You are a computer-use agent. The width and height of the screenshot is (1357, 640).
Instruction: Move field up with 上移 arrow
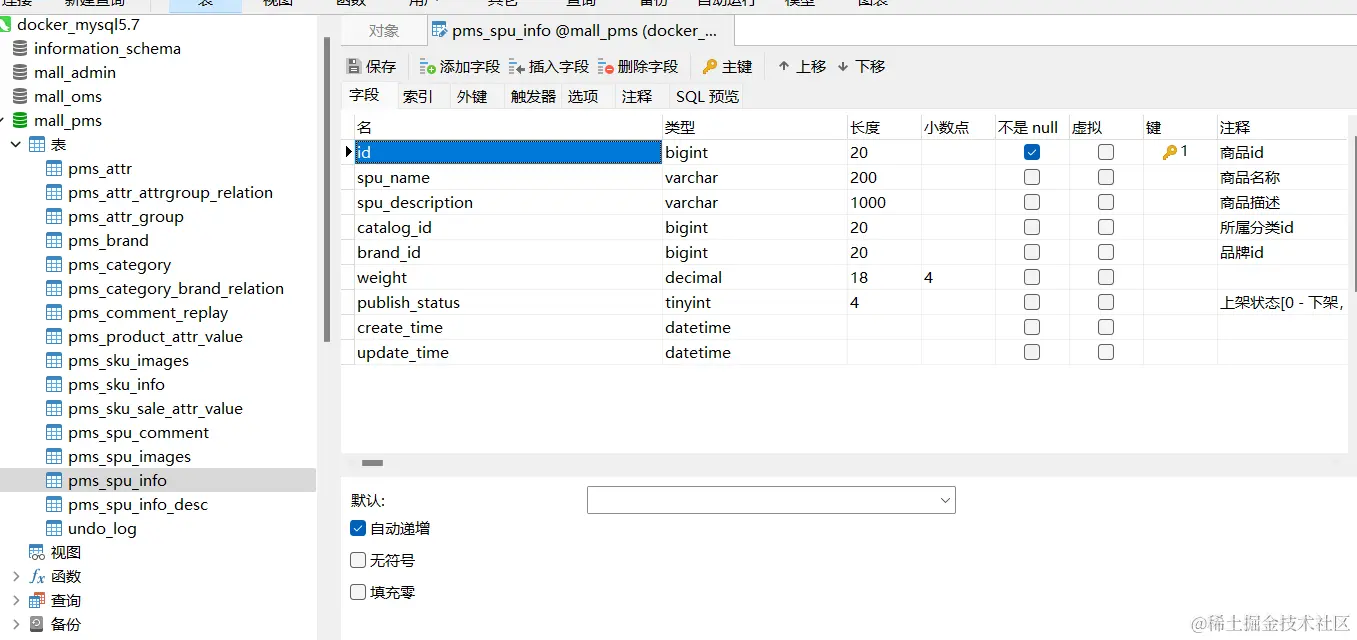(784, 66)
